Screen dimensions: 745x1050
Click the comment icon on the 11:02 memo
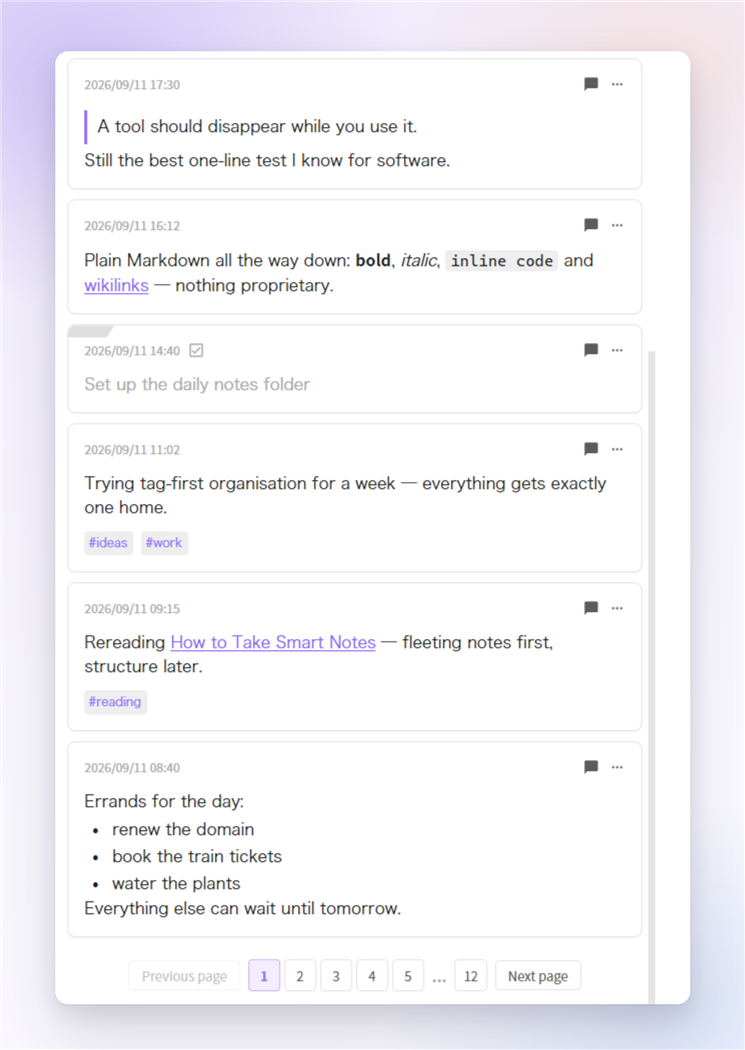point(591,449)
